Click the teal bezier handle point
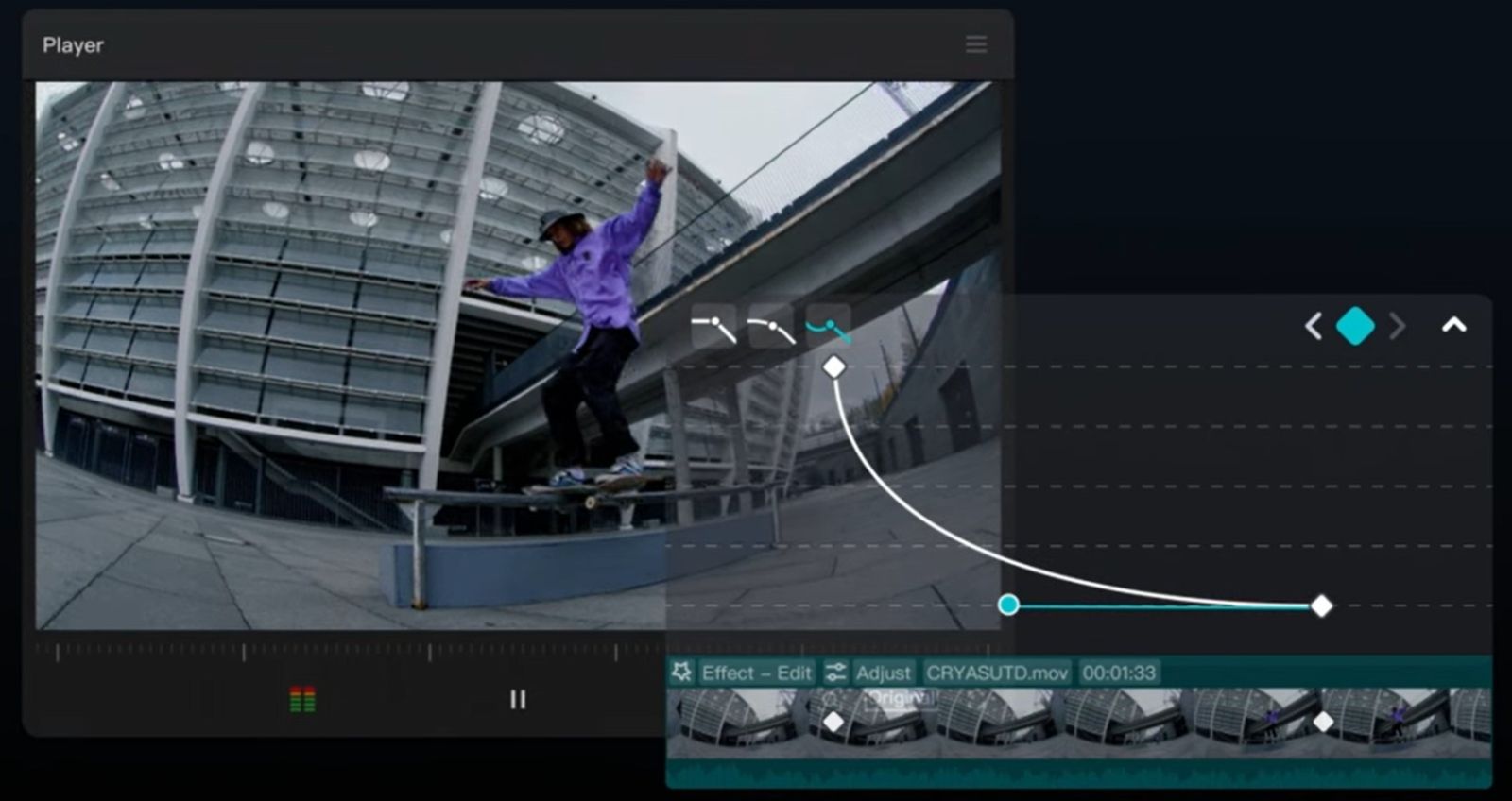The width and height of the screenshot is (1512, 801). point(1008,605)
